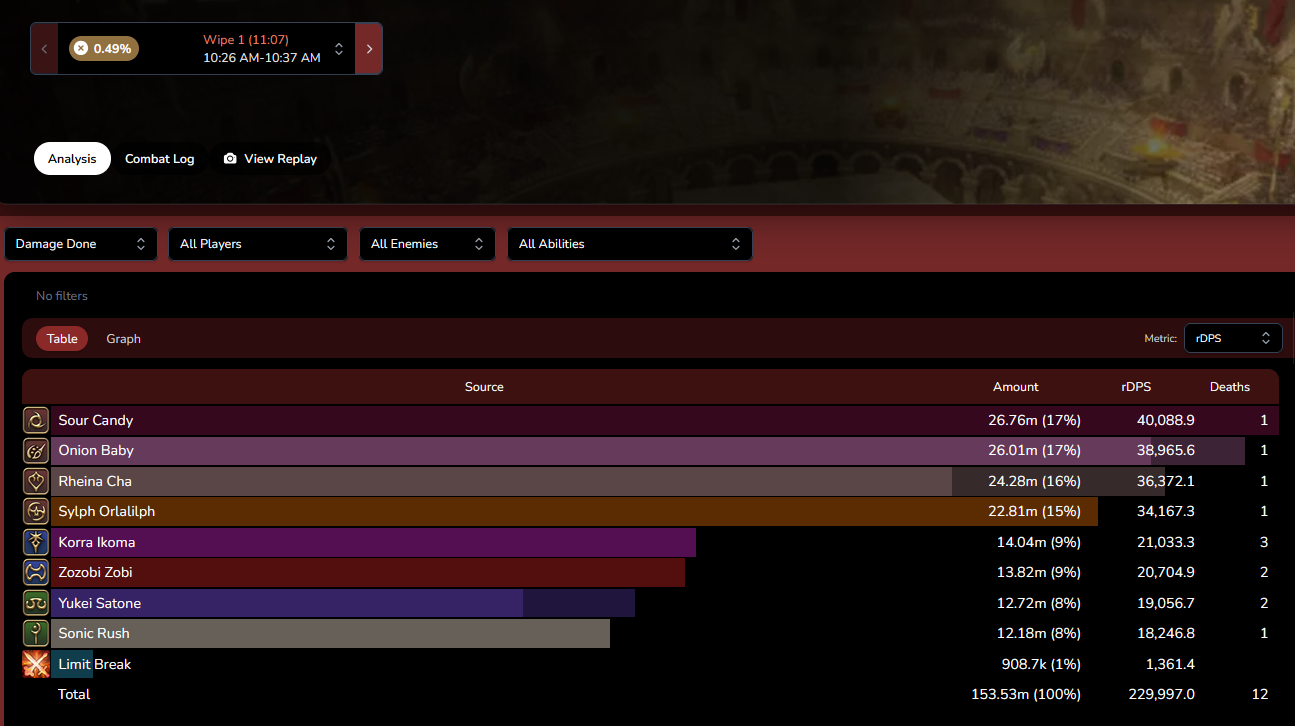
Task: Click the 38,965.6 rDPS value
Action: coord(1165,451)
